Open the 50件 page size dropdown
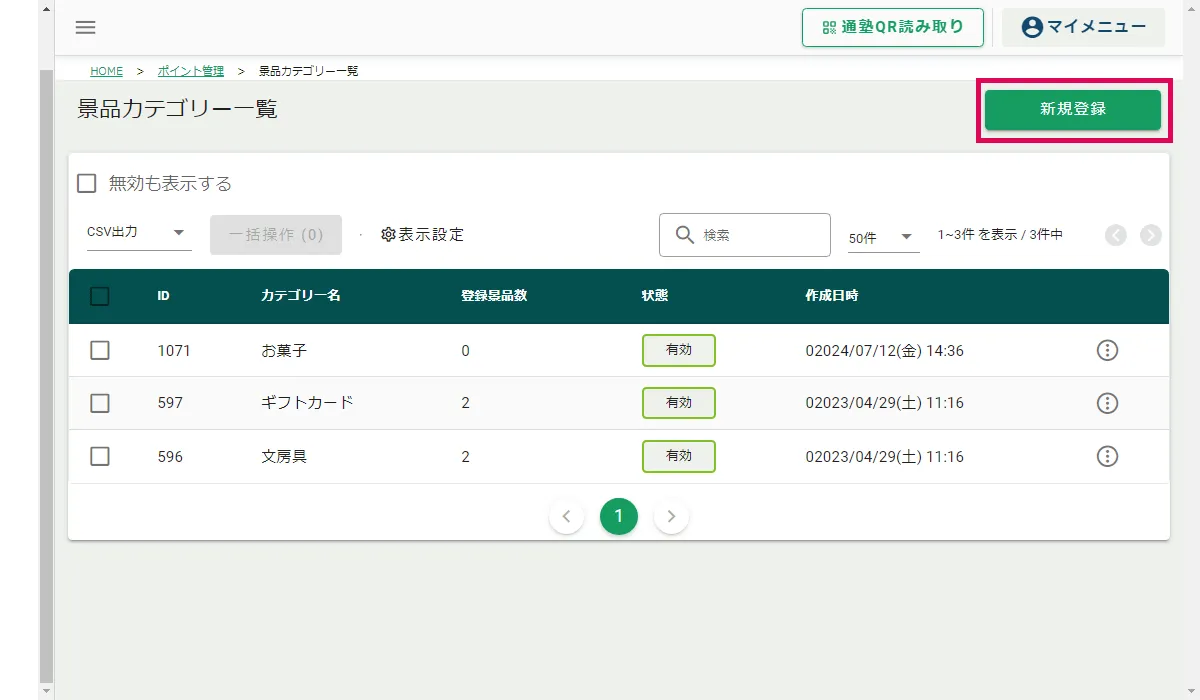 click(882, 237)
